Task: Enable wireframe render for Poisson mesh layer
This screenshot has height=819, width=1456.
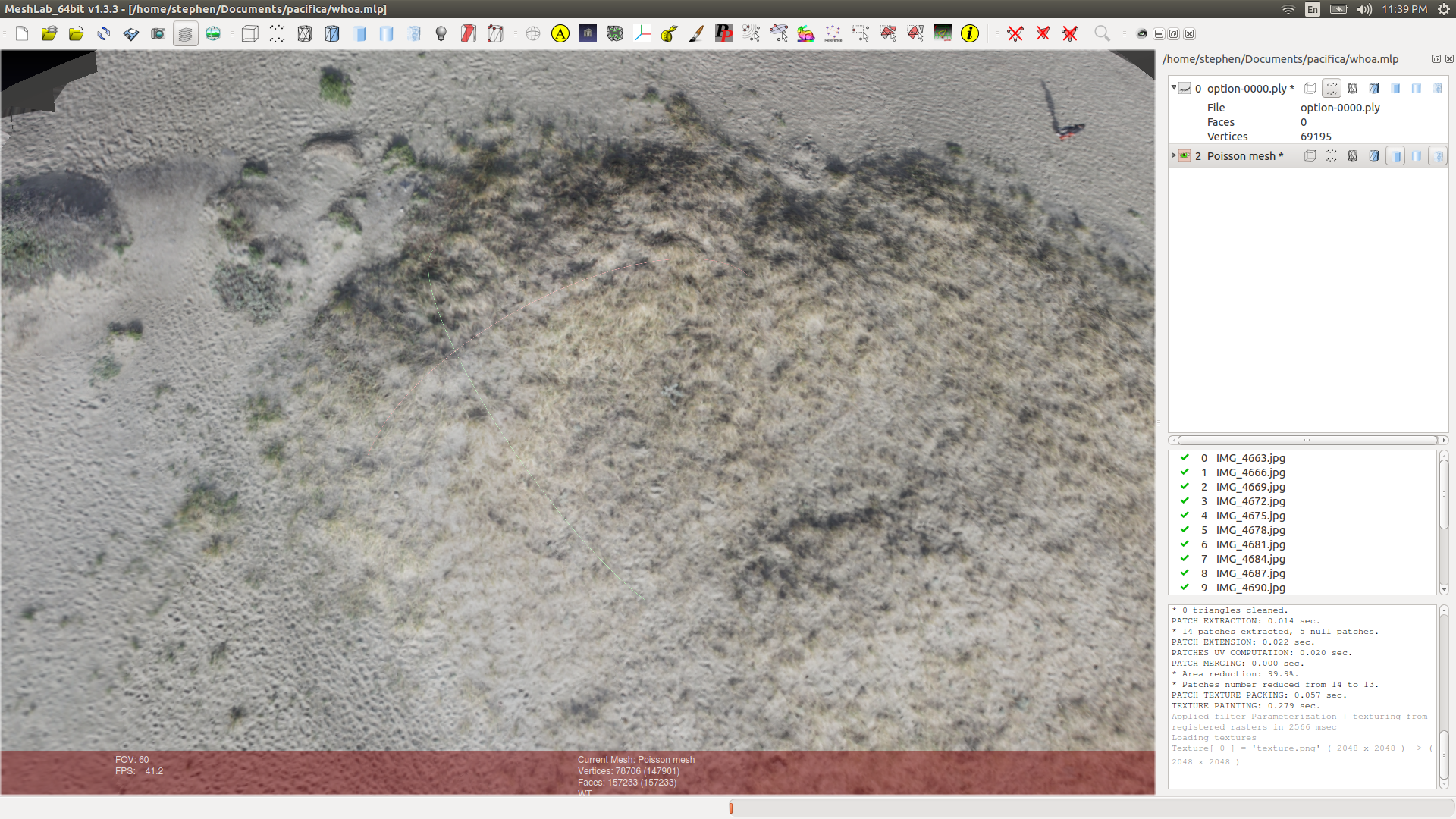Action: tap(1352, 156)
